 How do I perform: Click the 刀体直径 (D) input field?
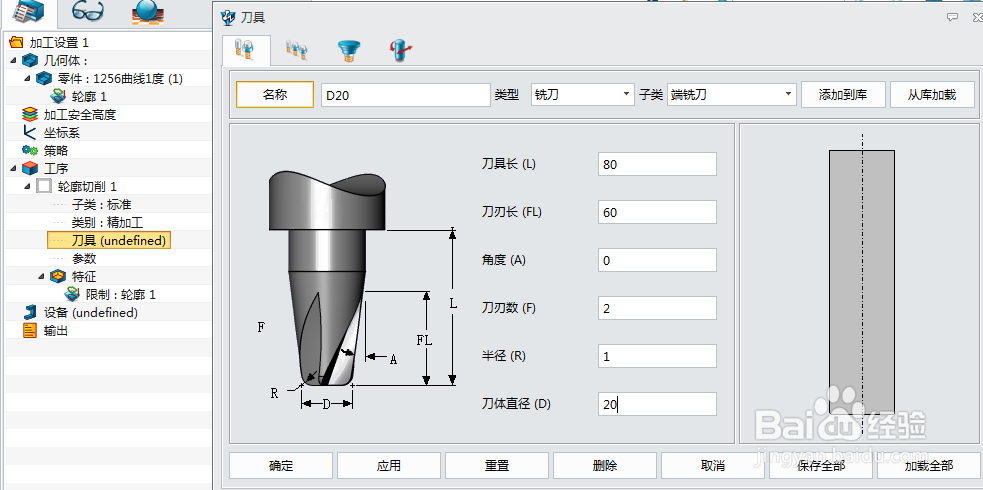(x=657, y=404)
